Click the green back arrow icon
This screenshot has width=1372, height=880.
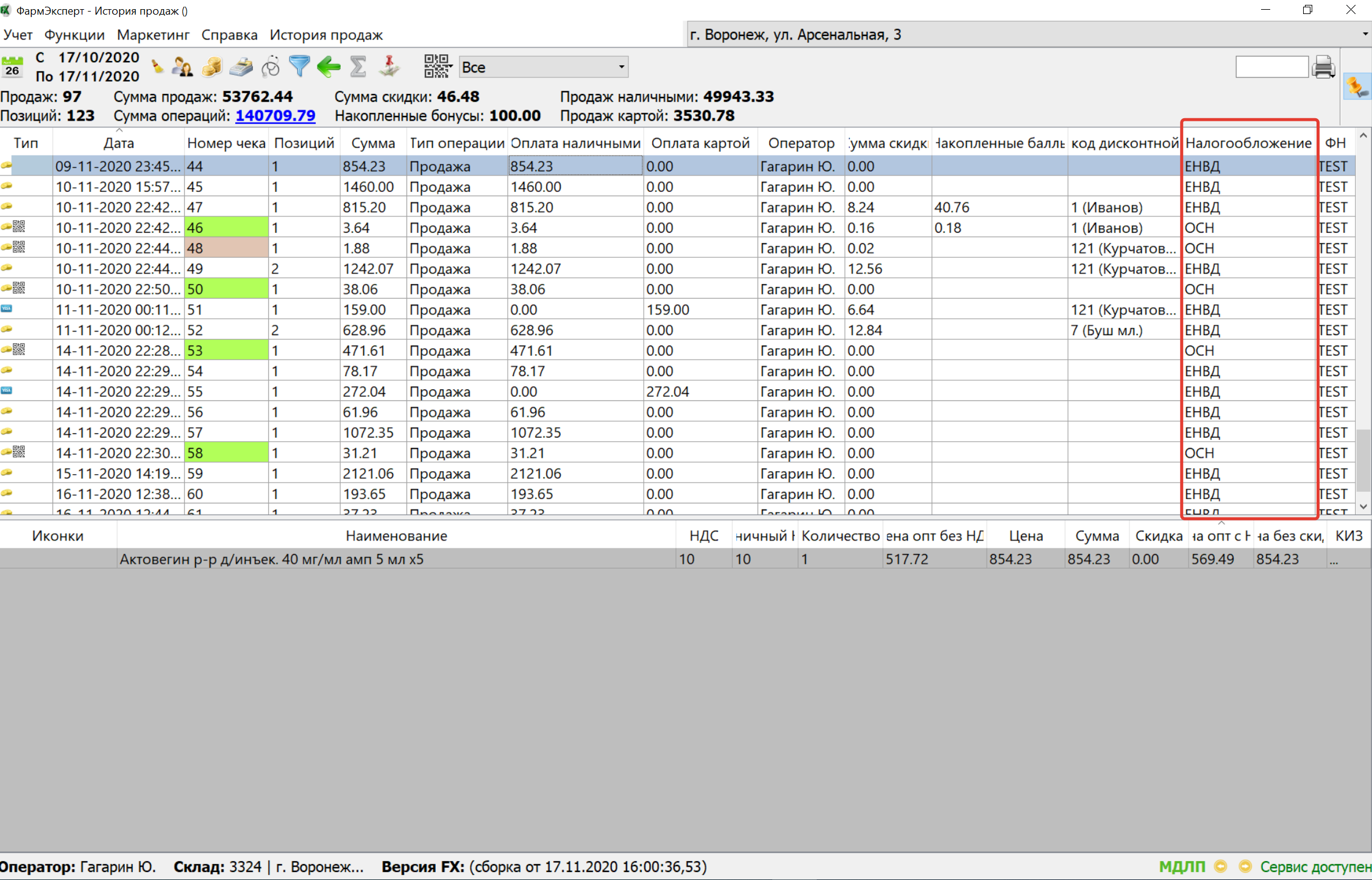[329, 66]
